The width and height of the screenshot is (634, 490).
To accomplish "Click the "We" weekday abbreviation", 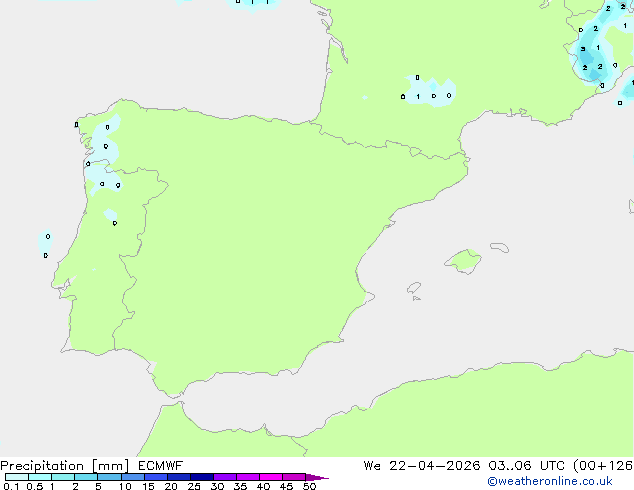I will point(372,466).
